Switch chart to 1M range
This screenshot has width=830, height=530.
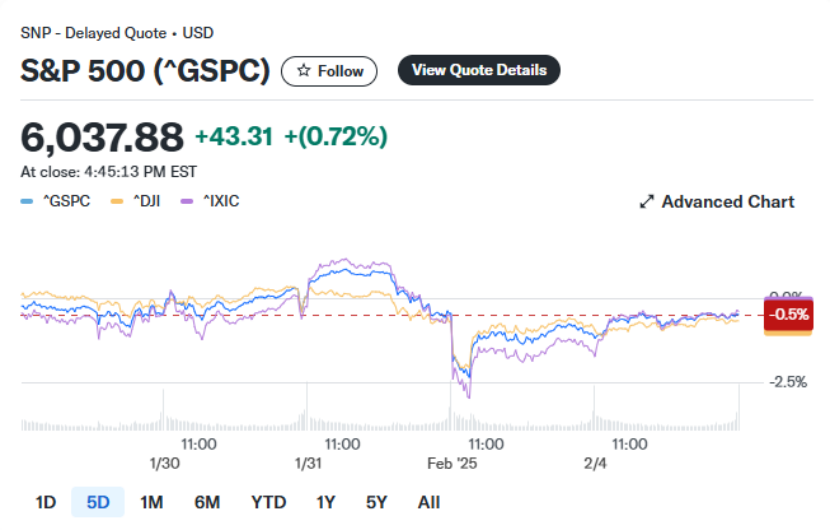151,502
